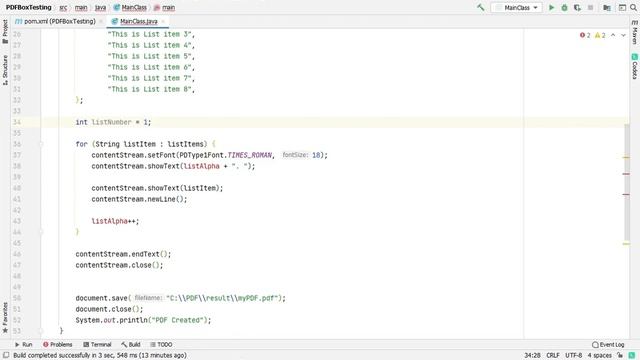Open Project Structure folder icon
This screenshot has height=360, width=640.
coord(607,7)
